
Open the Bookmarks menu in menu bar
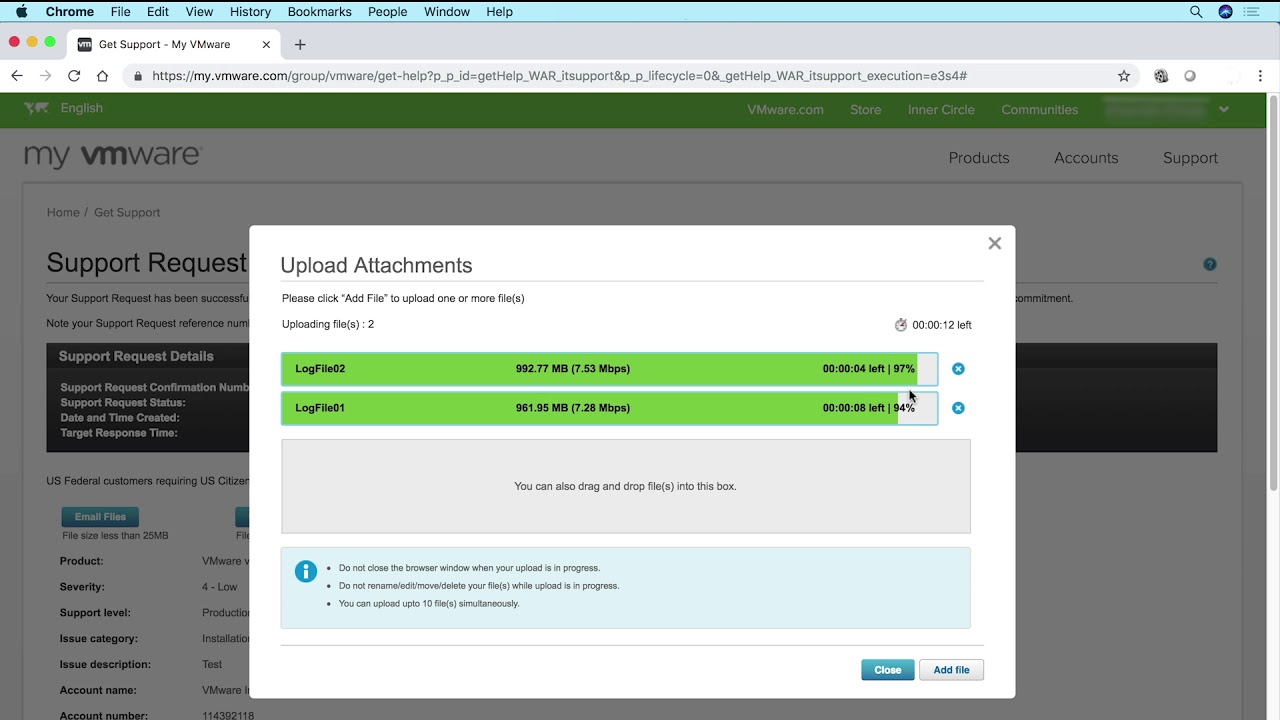pos(319,12)
